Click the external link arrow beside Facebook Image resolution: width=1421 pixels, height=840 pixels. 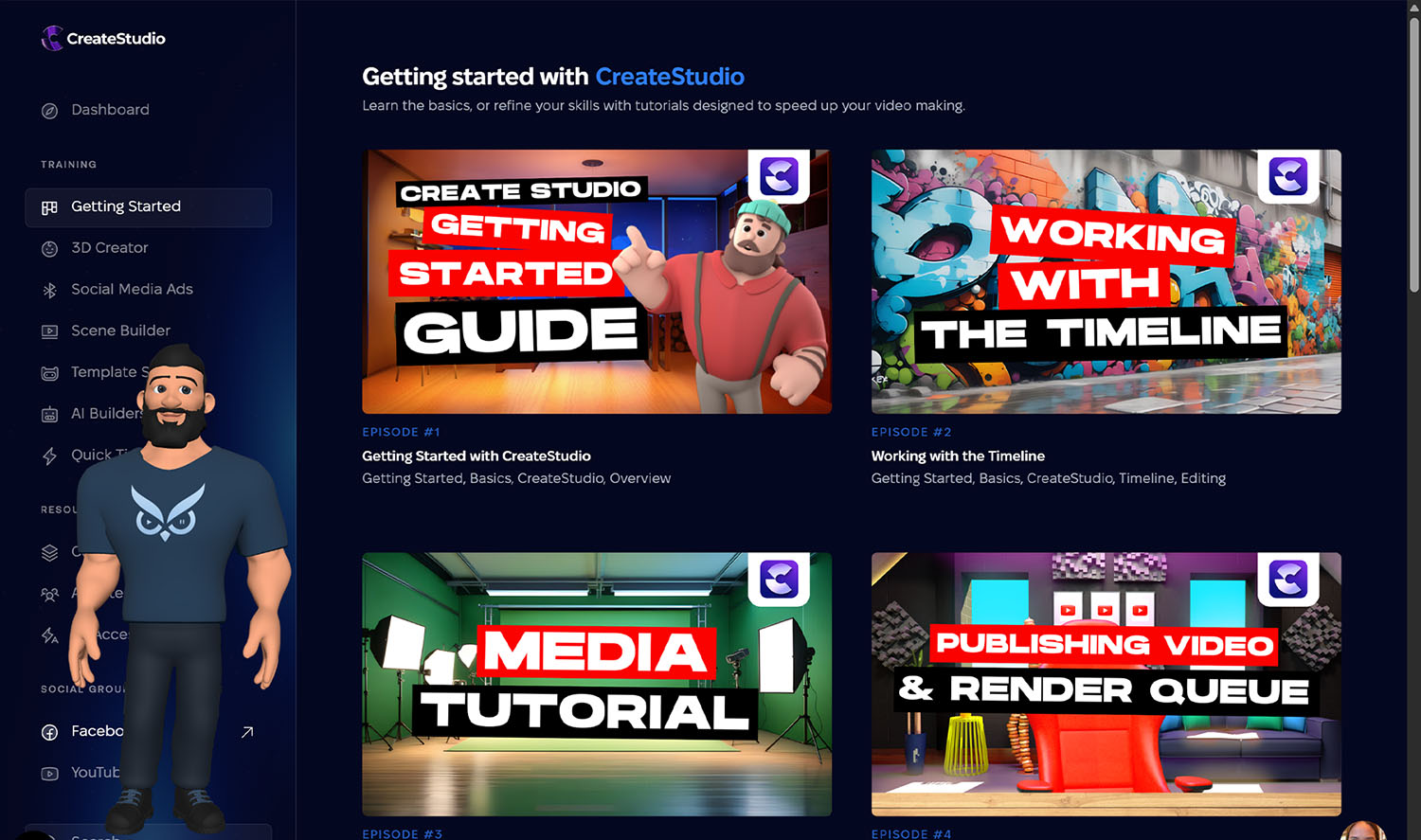[247, 732]
